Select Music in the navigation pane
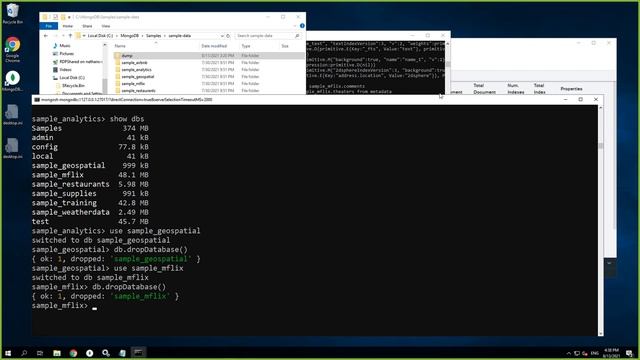Image resolution: width=640 pixels, height=360 pixels. pyautogui.click(x=65, y=46)
